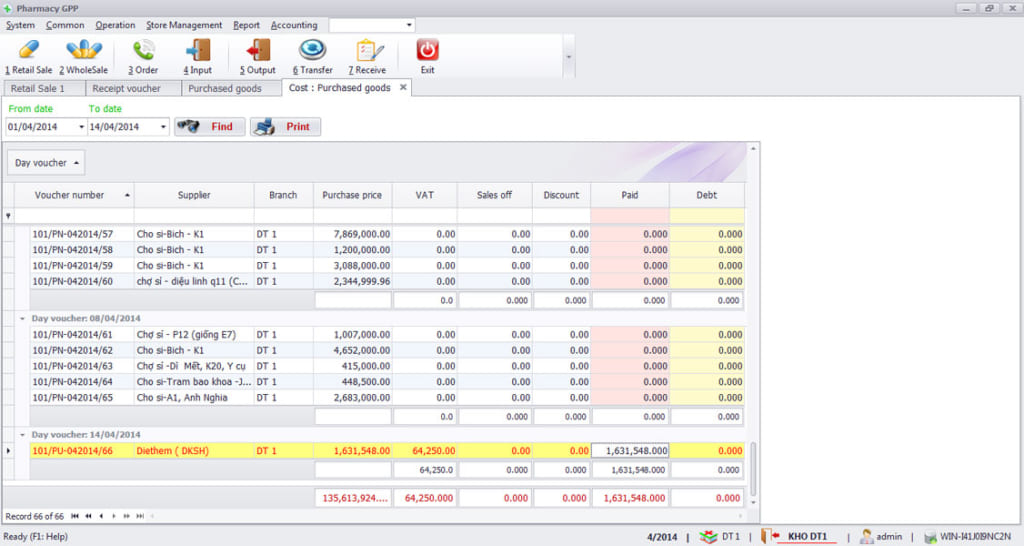Close the Cost : Purchased goods tab

tap(403, 87)
